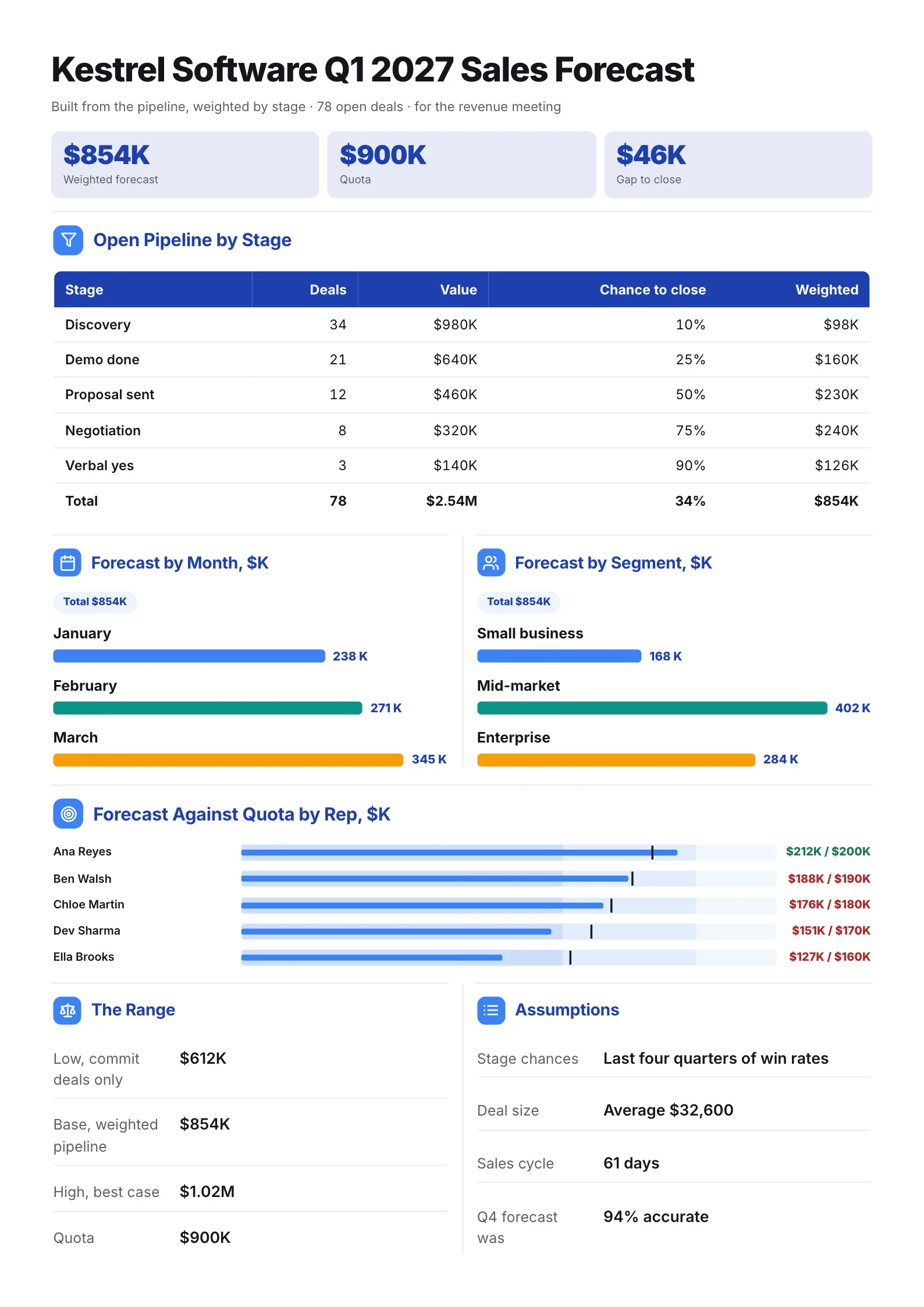Select the "Verbal yes" stage name
Viewport: 924px width, 1307px height.
[x=99, y=466]
